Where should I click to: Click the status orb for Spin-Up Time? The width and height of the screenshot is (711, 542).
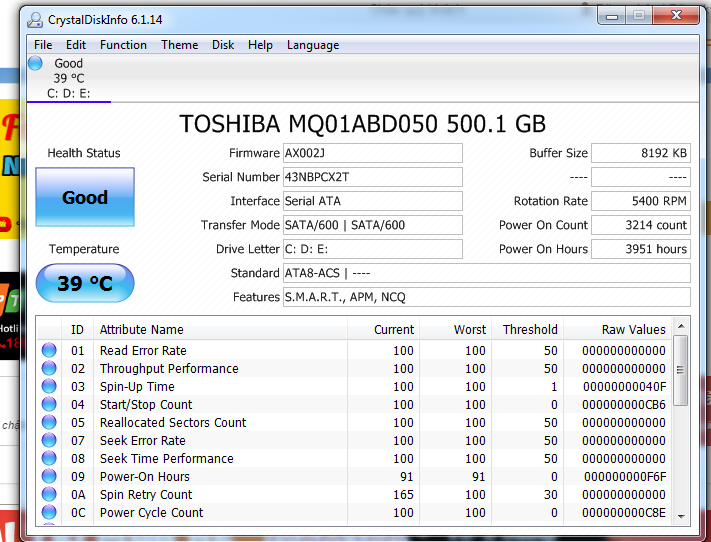[x=49, y=387]
